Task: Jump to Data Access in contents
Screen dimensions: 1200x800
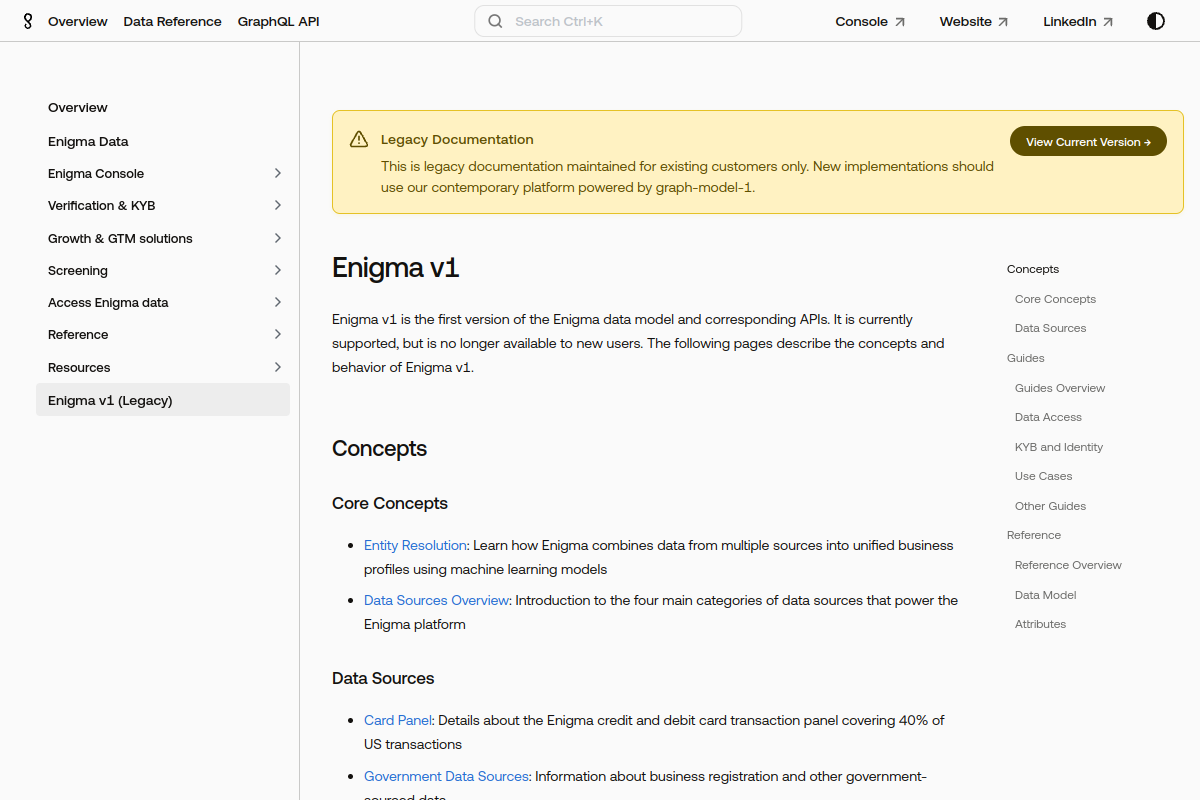Action: pyautogui.click(x=1048, y=417)
